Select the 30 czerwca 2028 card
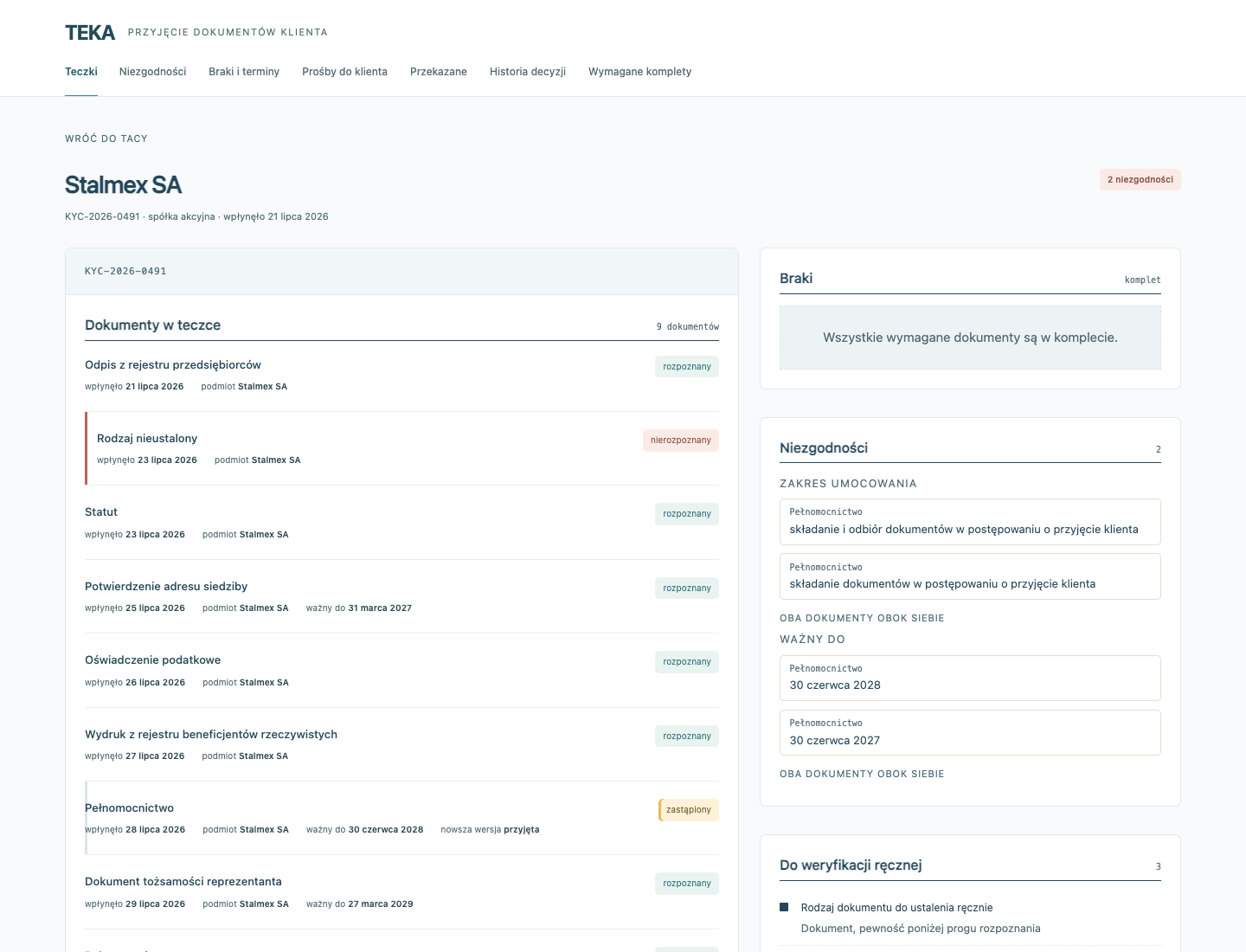1246x952 pixels. click(970, 678)
